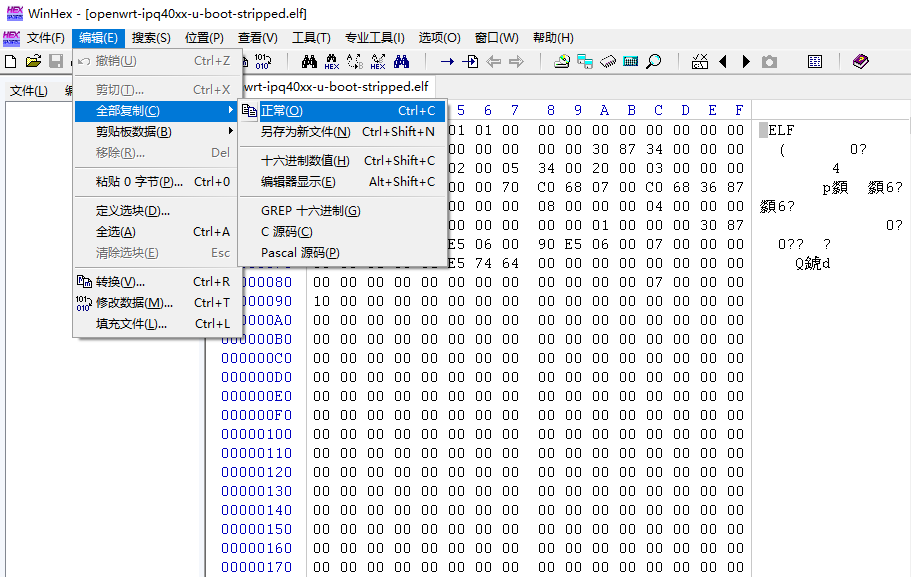Click the ELF text in the ASCII column
This screenshot has width=911, height=577.
click(x=781, y=130)
